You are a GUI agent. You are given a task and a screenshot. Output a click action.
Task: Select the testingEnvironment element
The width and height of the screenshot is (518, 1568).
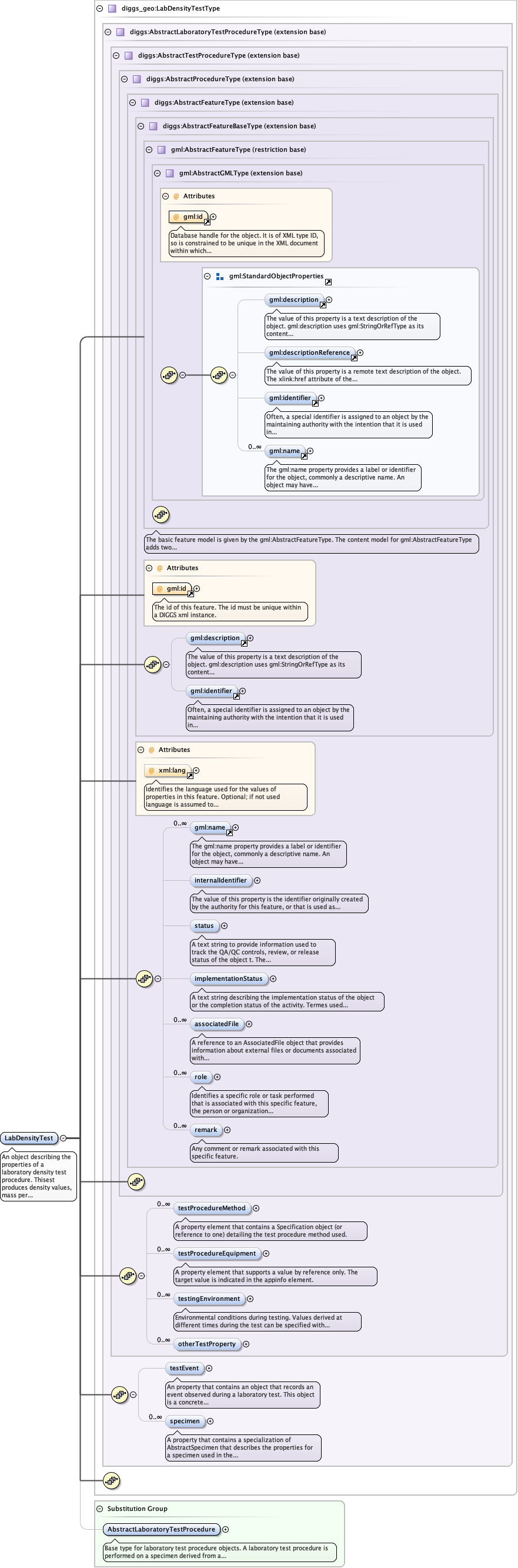point(209,1299)
